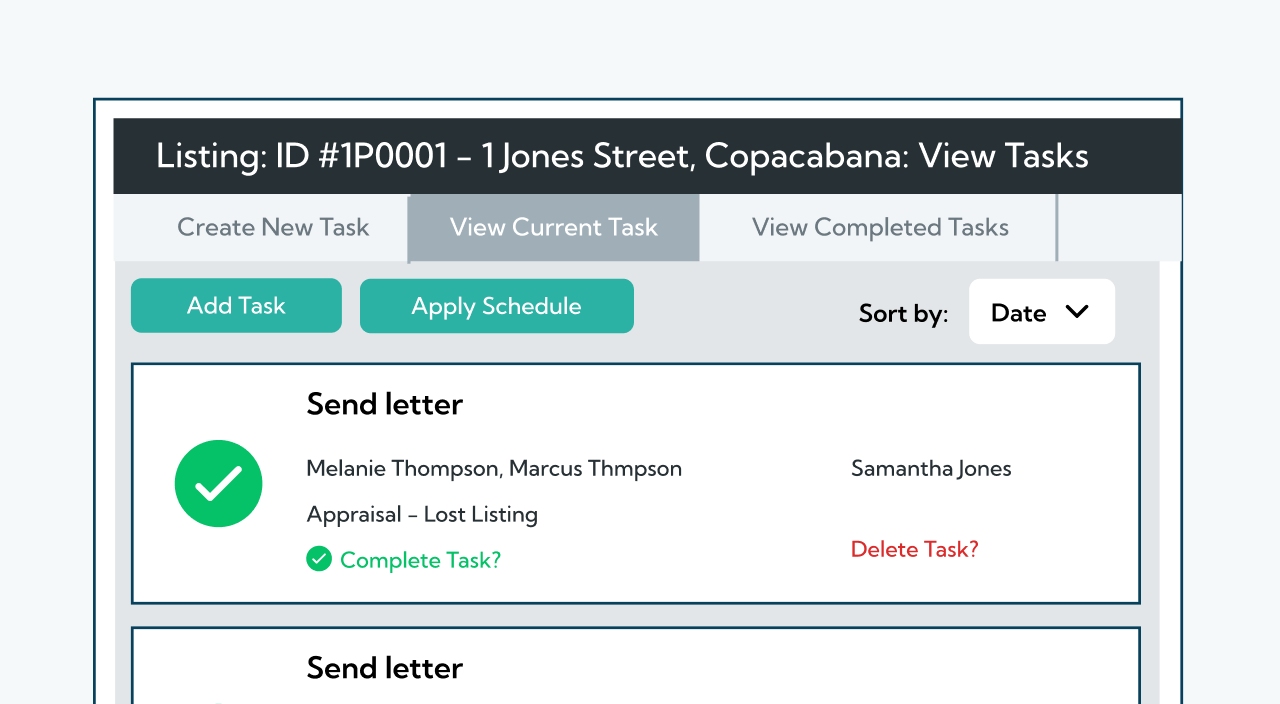Click the Date text in sort box
The width and height of the screenshot is (1280, 704).
(x=1018, y=313)
